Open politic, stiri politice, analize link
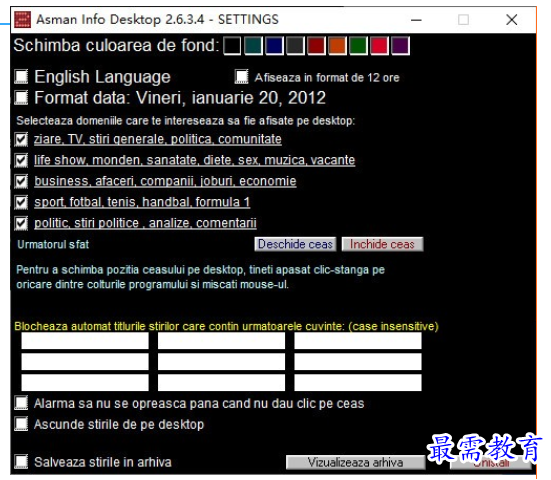The width and height of the screenshot is (551, 480). pos(145,223)
